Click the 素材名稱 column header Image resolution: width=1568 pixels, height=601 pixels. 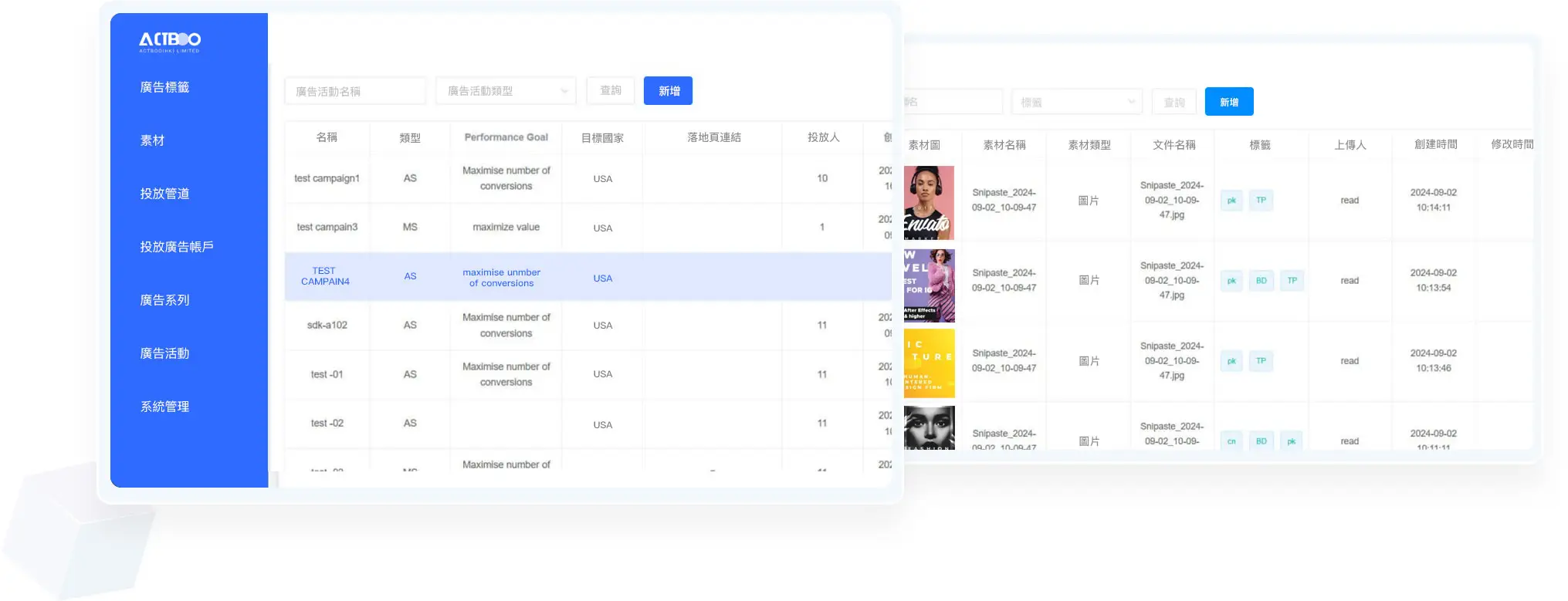[x=1004, y=144]
